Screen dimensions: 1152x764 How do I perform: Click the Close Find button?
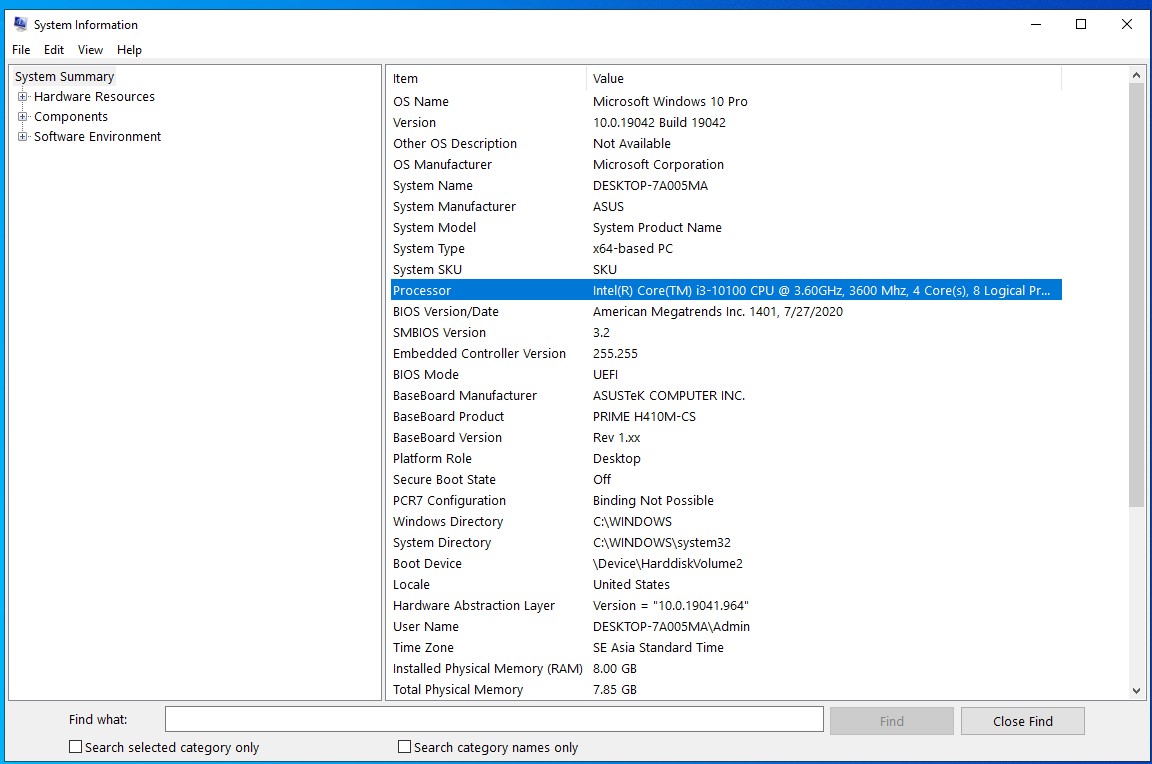pyautogui.click(x=1022, y=721)
